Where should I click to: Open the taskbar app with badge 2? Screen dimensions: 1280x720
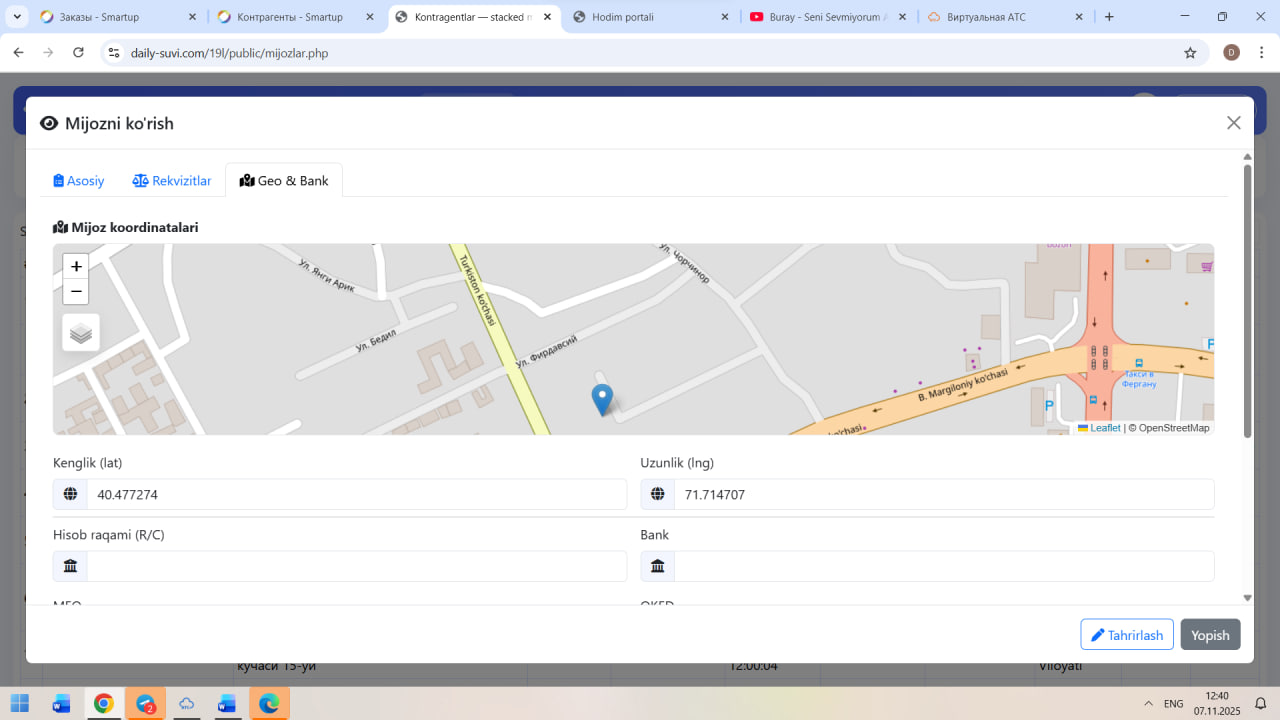[146, 704]
